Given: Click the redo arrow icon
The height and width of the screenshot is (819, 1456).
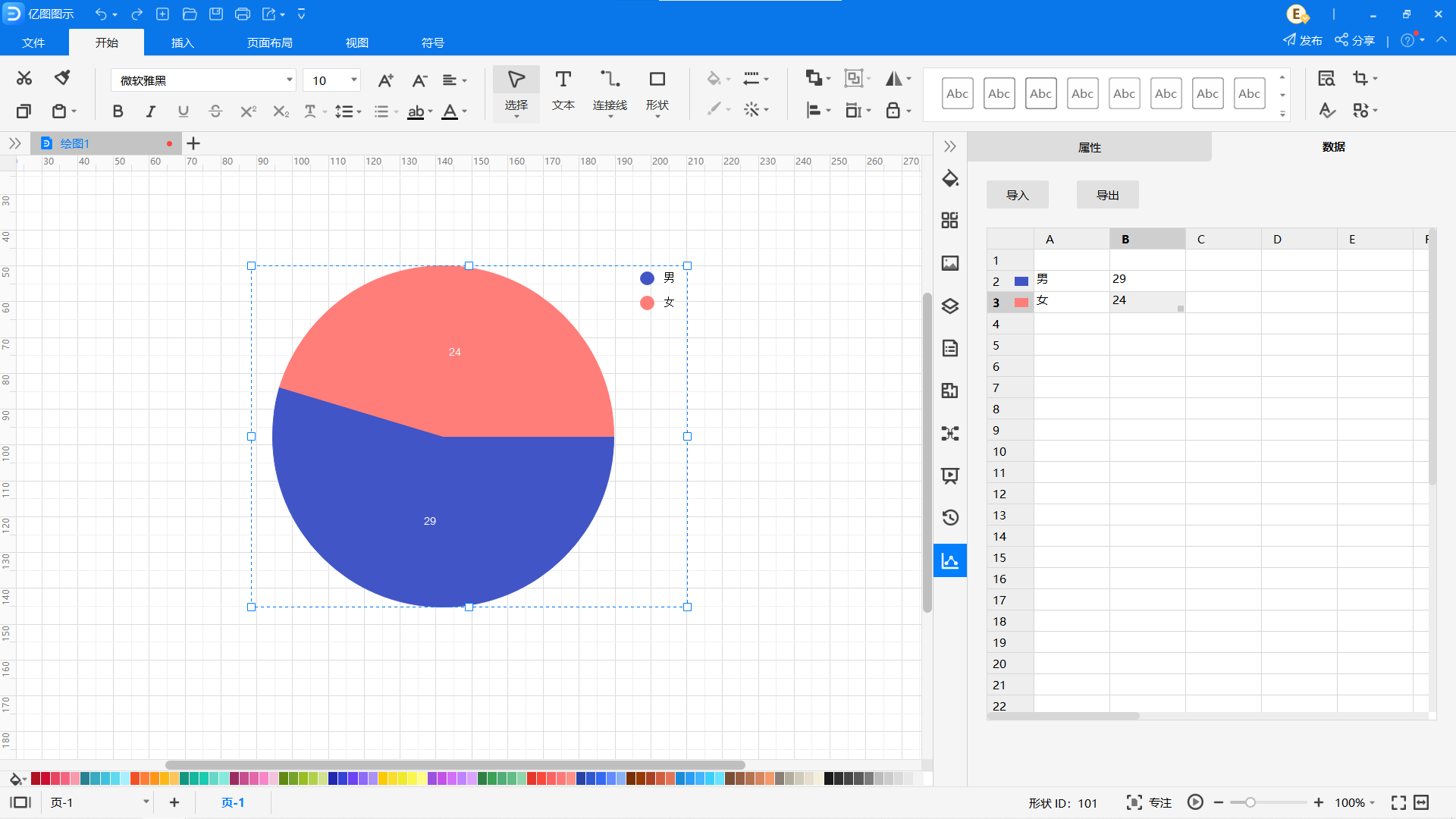Looking at the screenshot, I should point(137,14).
